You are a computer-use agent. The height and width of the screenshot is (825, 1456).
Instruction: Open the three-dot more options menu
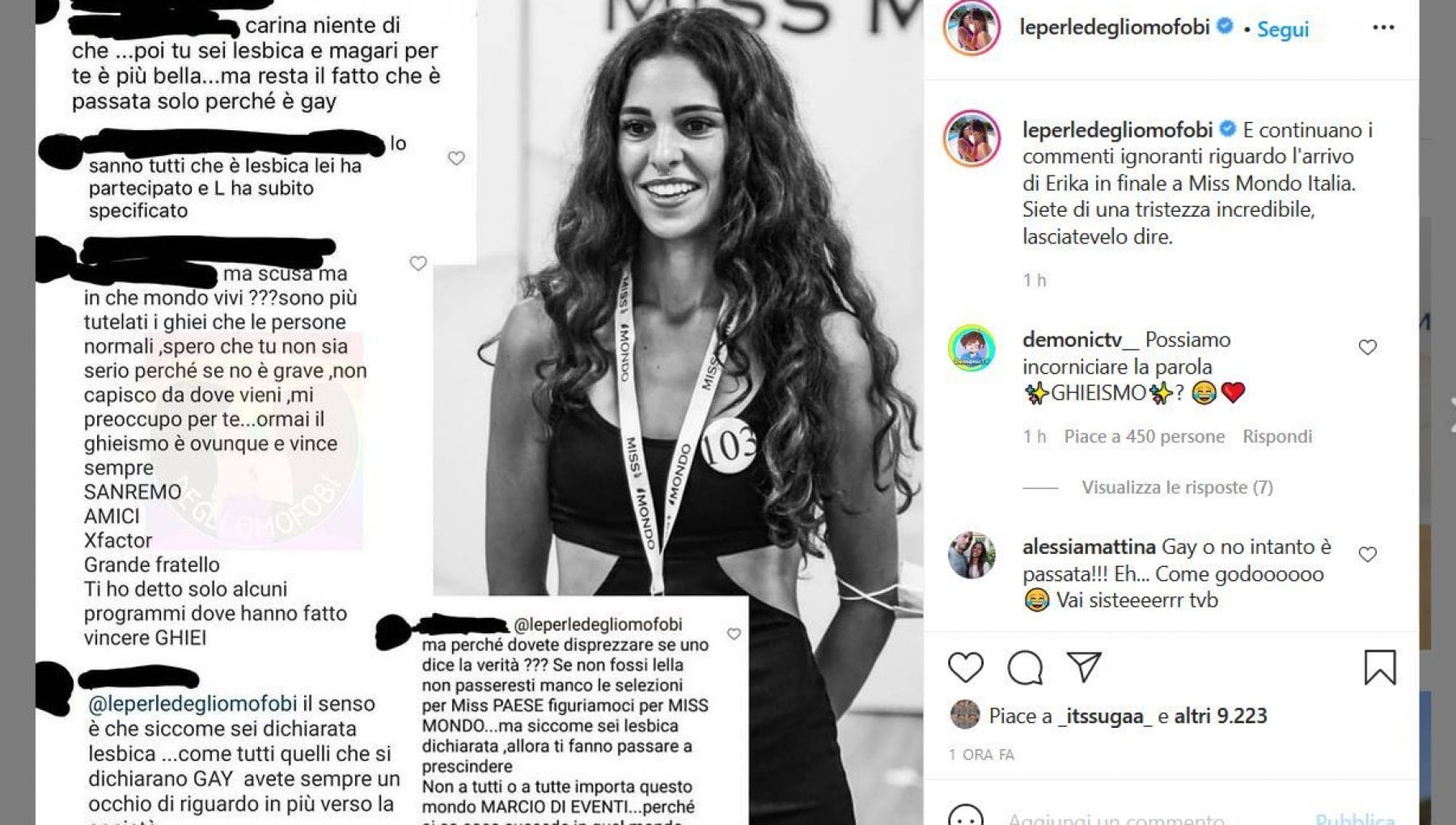pyautogui.click(x=1383, y=27)
